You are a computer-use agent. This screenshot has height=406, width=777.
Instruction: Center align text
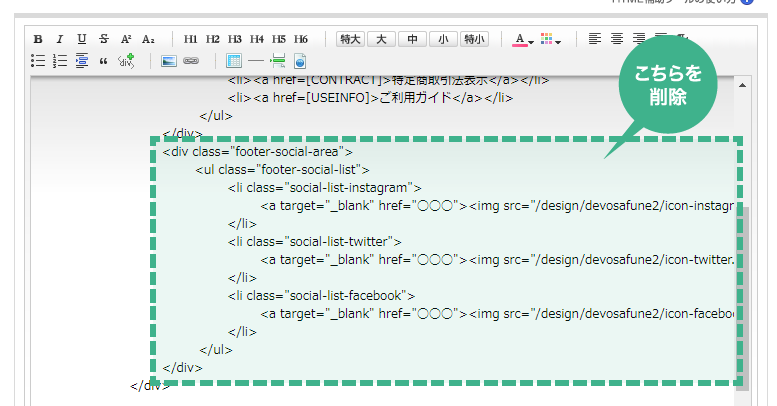tap(617, 39)
